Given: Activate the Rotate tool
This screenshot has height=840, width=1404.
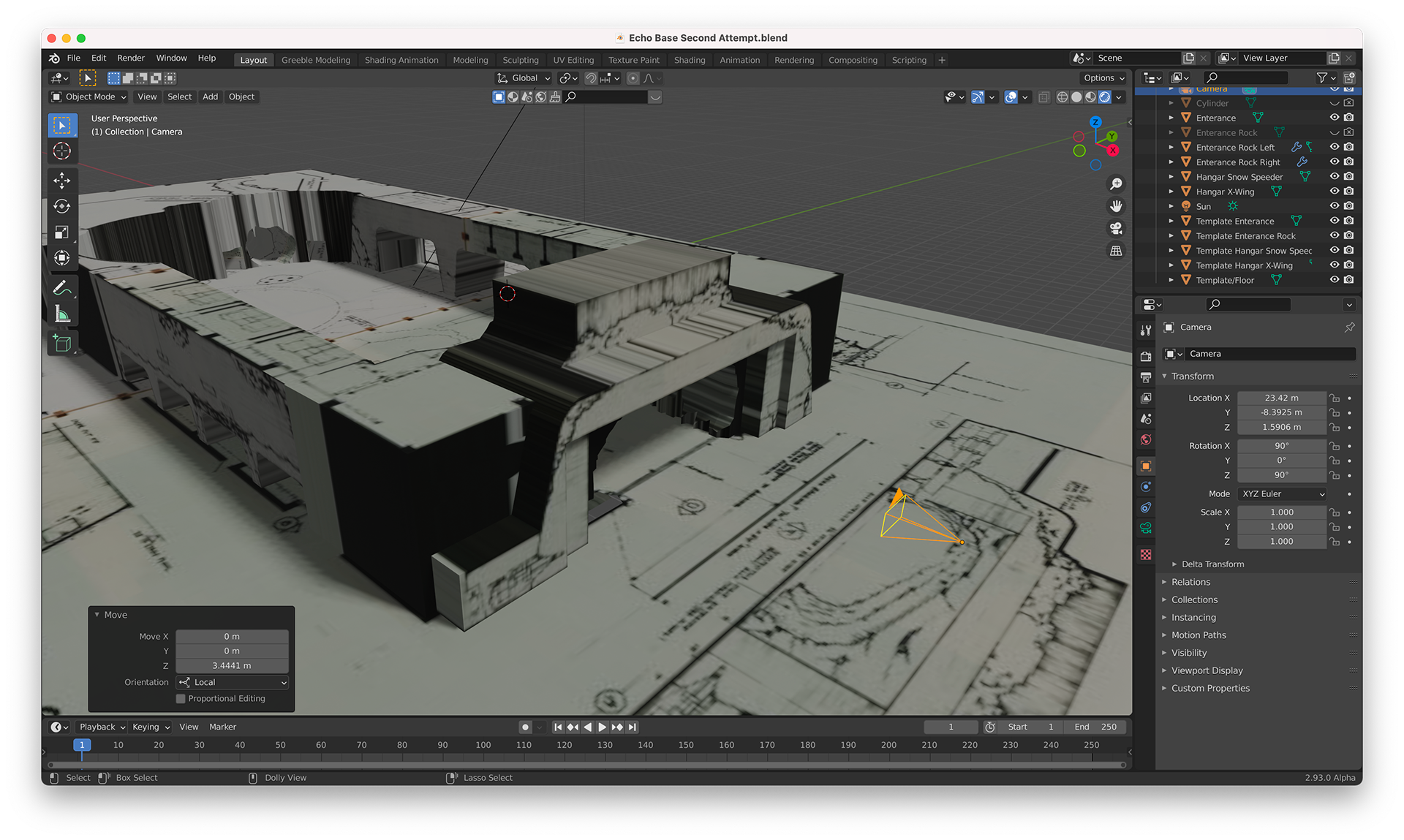Looking at the screenshot, I should click(62, 206).
